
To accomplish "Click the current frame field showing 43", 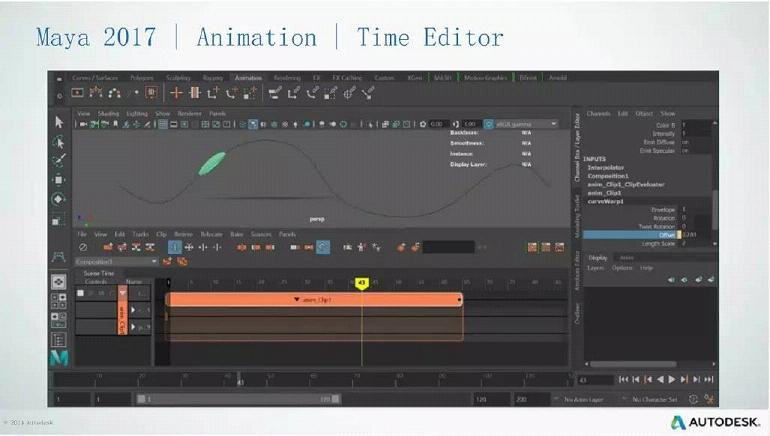I will [595, 380].
